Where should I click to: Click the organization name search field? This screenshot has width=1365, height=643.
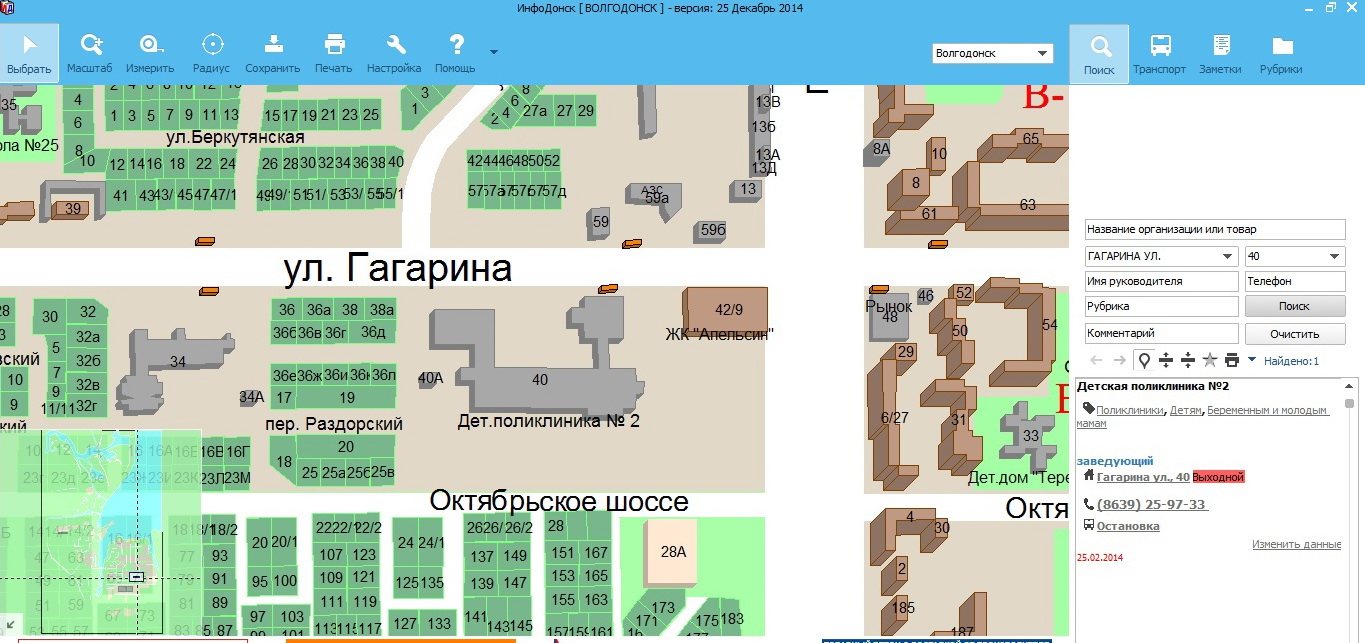click(x=1214, y=230)
